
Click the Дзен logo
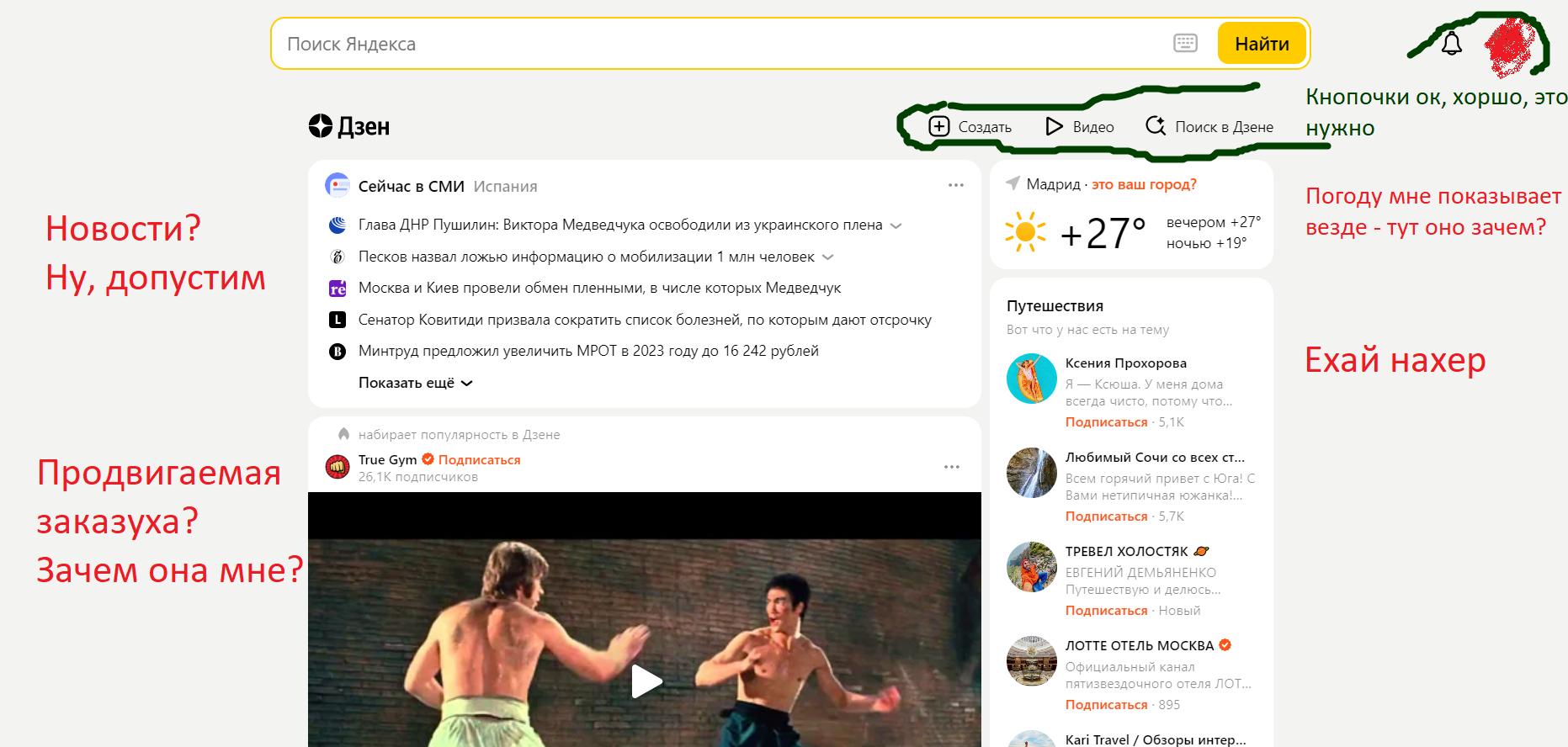pyautogui.click(x=349, y=126)
